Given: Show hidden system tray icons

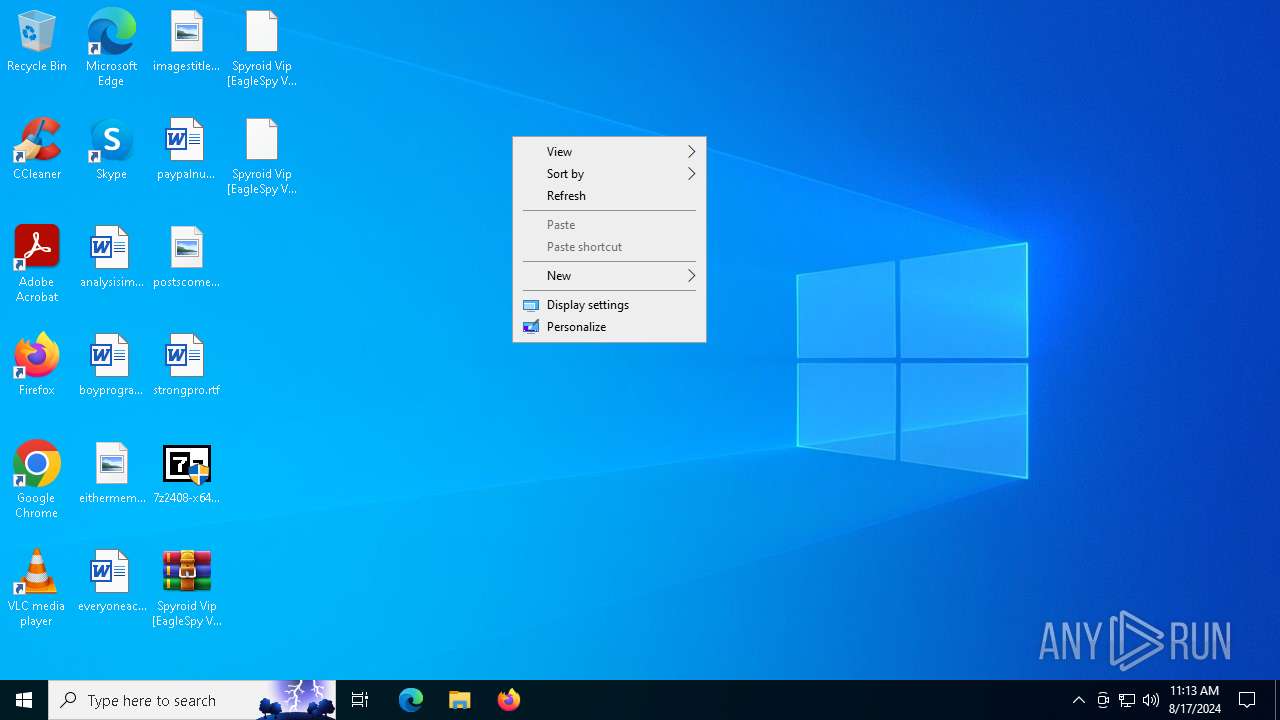Looking at the screenshot, I should [1079, 700].
